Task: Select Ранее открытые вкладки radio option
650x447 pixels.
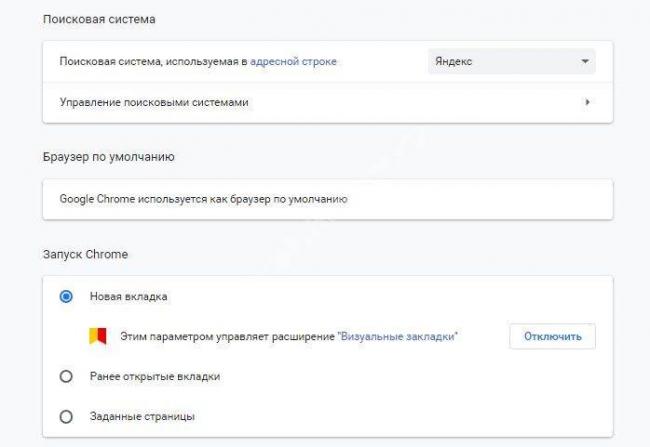Action: tap(66, 377)
